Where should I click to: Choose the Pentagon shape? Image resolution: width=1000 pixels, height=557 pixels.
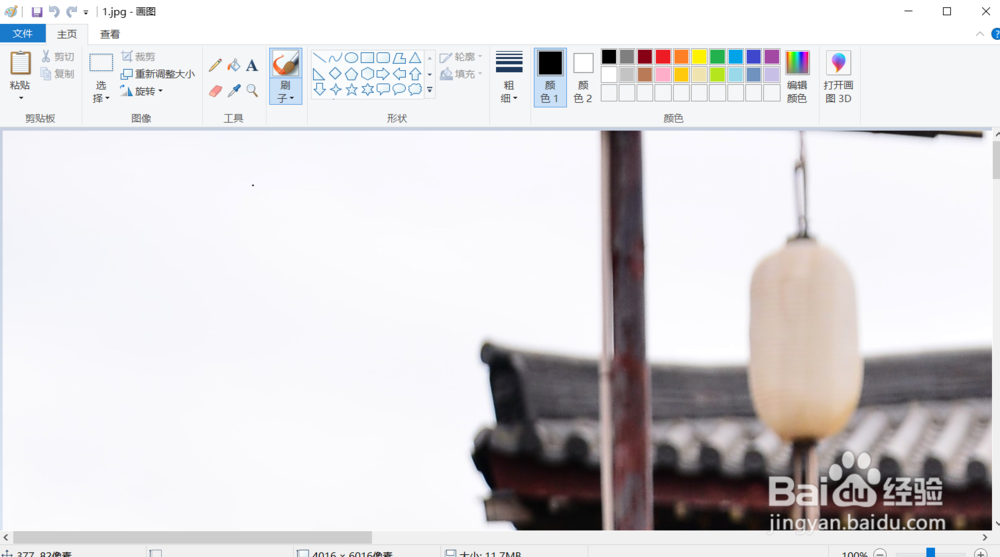pos(351,74)
